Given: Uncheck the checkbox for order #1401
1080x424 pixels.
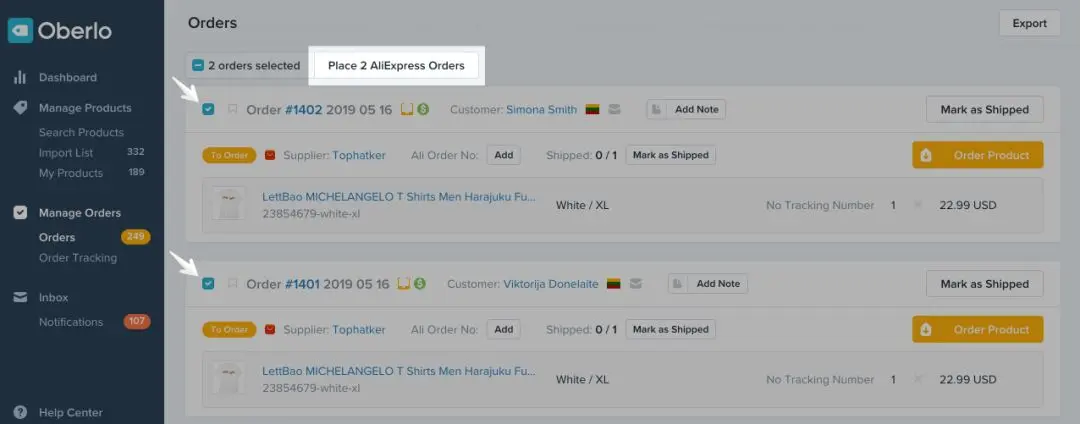Looking at the screenshot, I should pos(208,284).
